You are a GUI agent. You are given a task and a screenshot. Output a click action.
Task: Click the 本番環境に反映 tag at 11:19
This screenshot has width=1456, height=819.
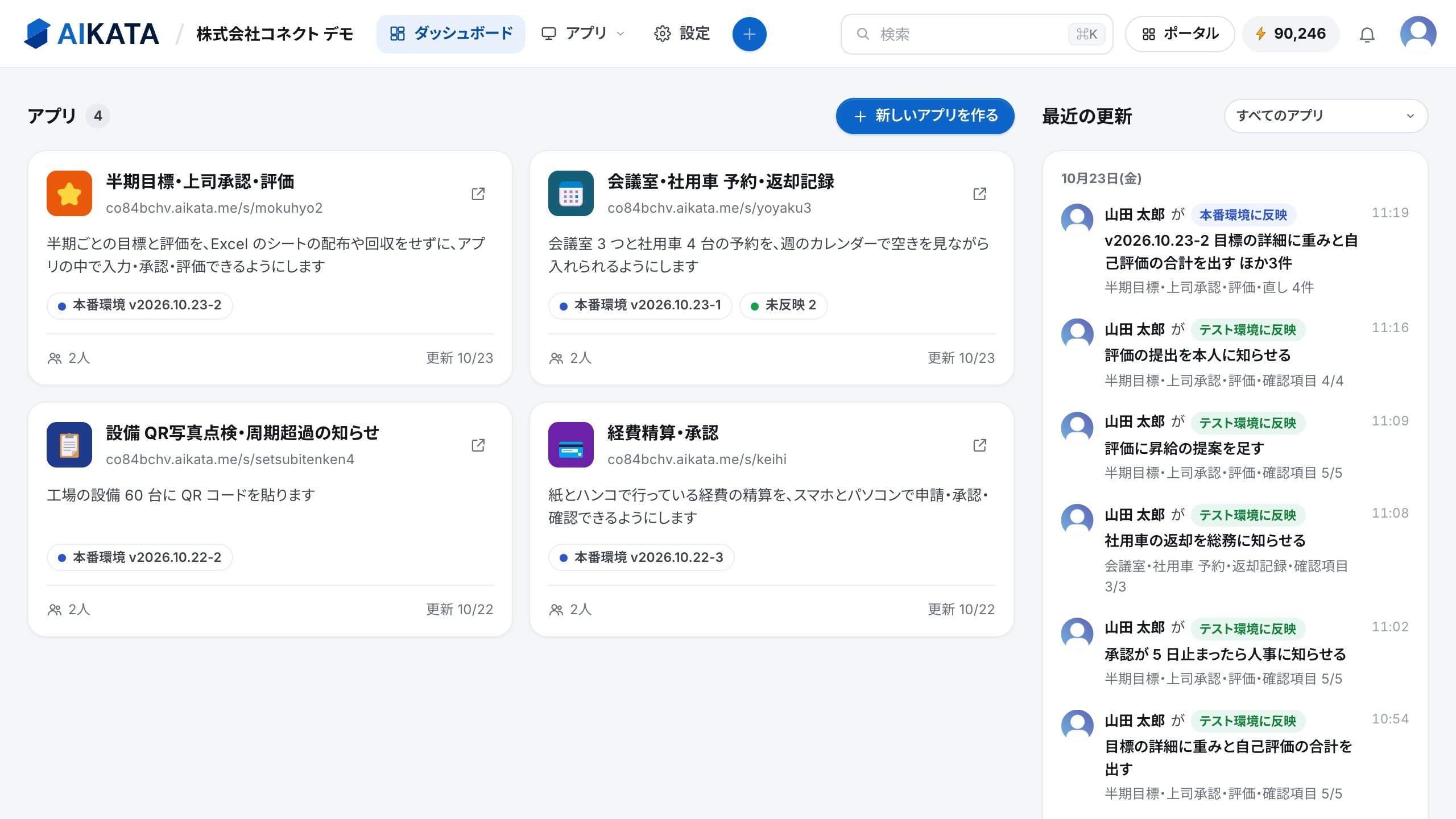1243,215
